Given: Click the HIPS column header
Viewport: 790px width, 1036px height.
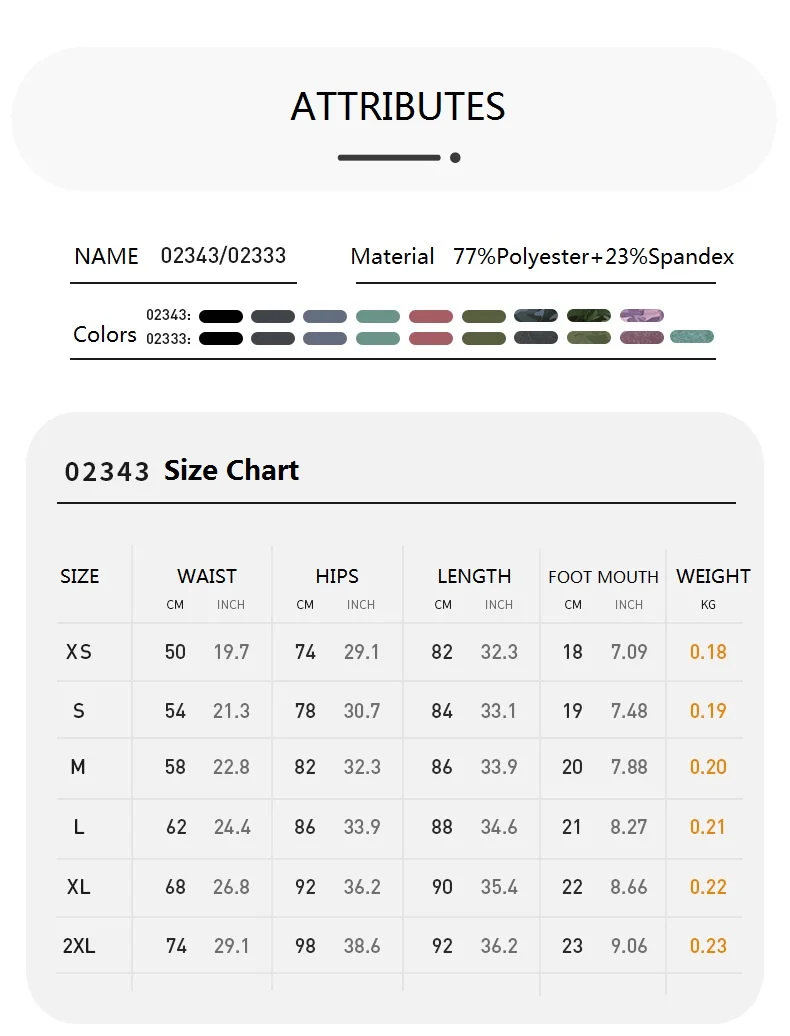Looking at the screenshot, I should coord(337,576).
